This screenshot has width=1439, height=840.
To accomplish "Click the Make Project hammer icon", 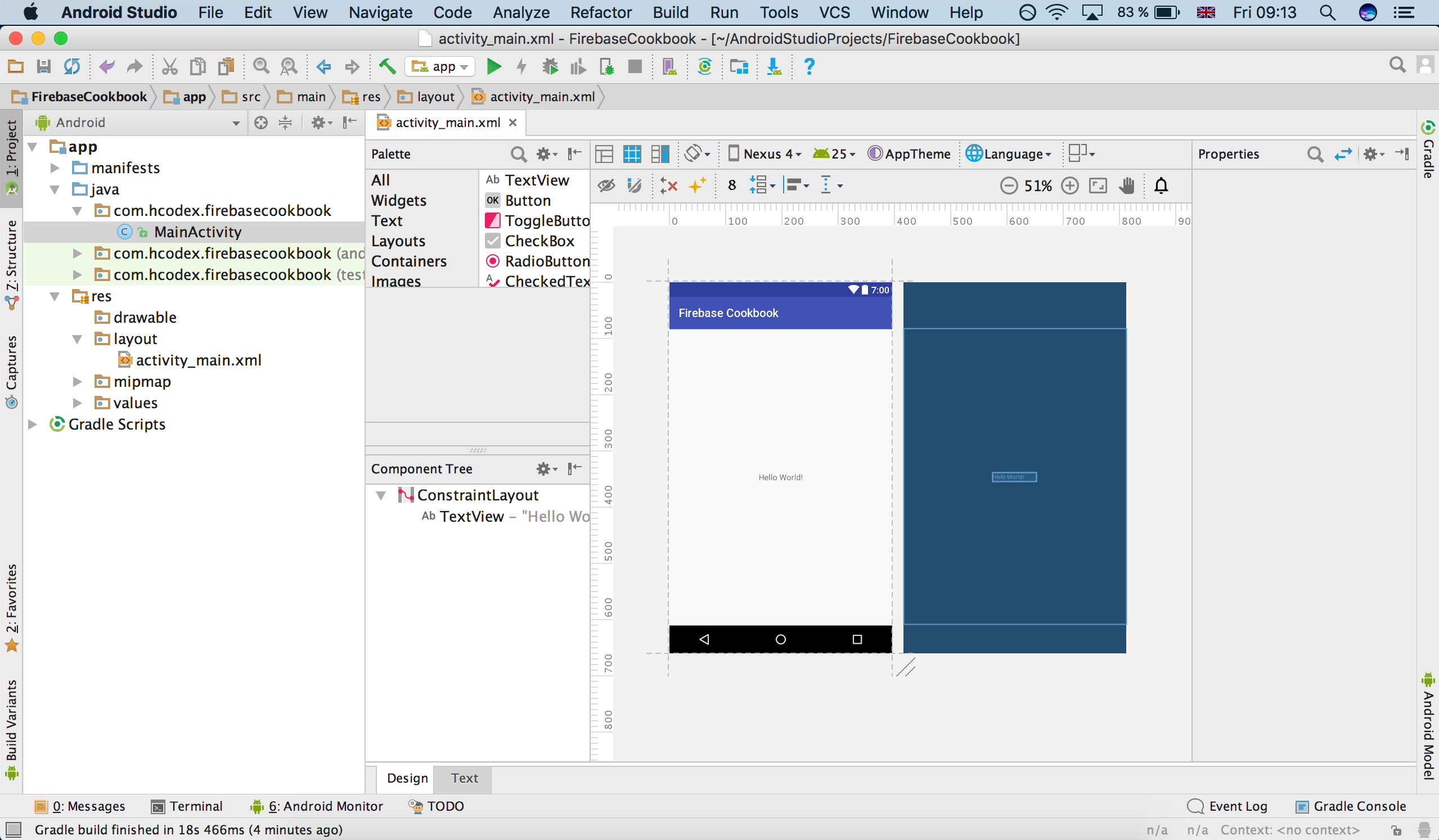I will (387, 67).
